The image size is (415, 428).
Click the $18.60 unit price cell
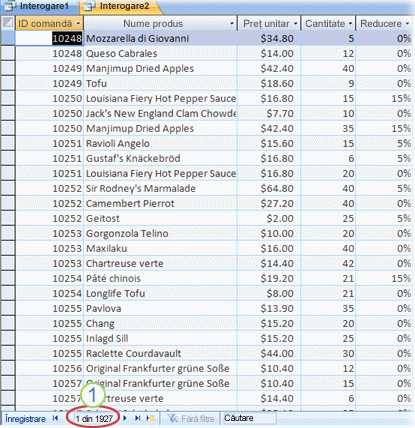(x=269, y=83)
